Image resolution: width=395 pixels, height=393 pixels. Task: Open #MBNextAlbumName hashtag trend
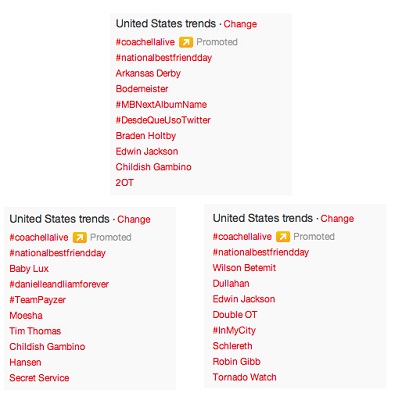[161, 104]
